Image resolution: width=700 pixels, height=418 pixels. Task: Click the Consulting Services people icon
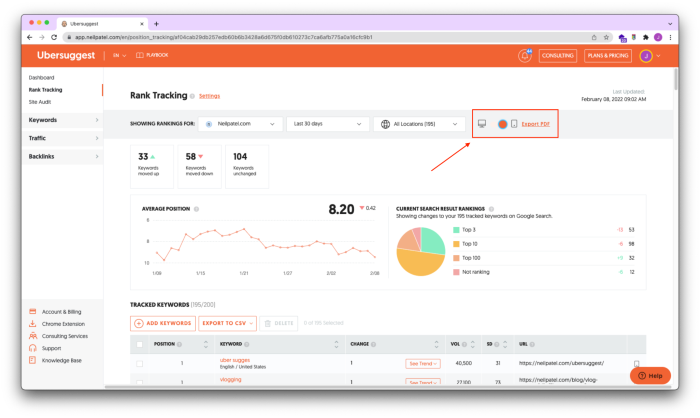(x=33, y=336)
